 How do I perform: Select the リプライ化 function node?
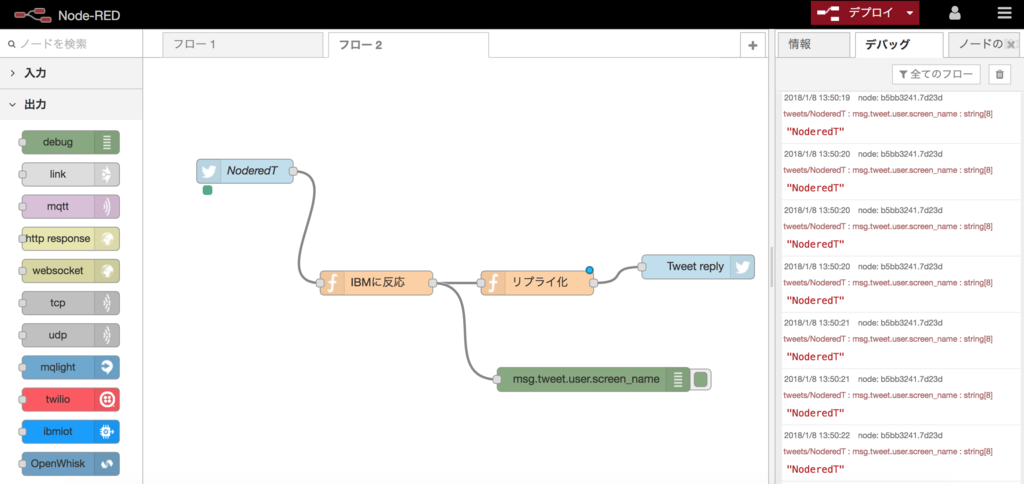coord(537,283)
